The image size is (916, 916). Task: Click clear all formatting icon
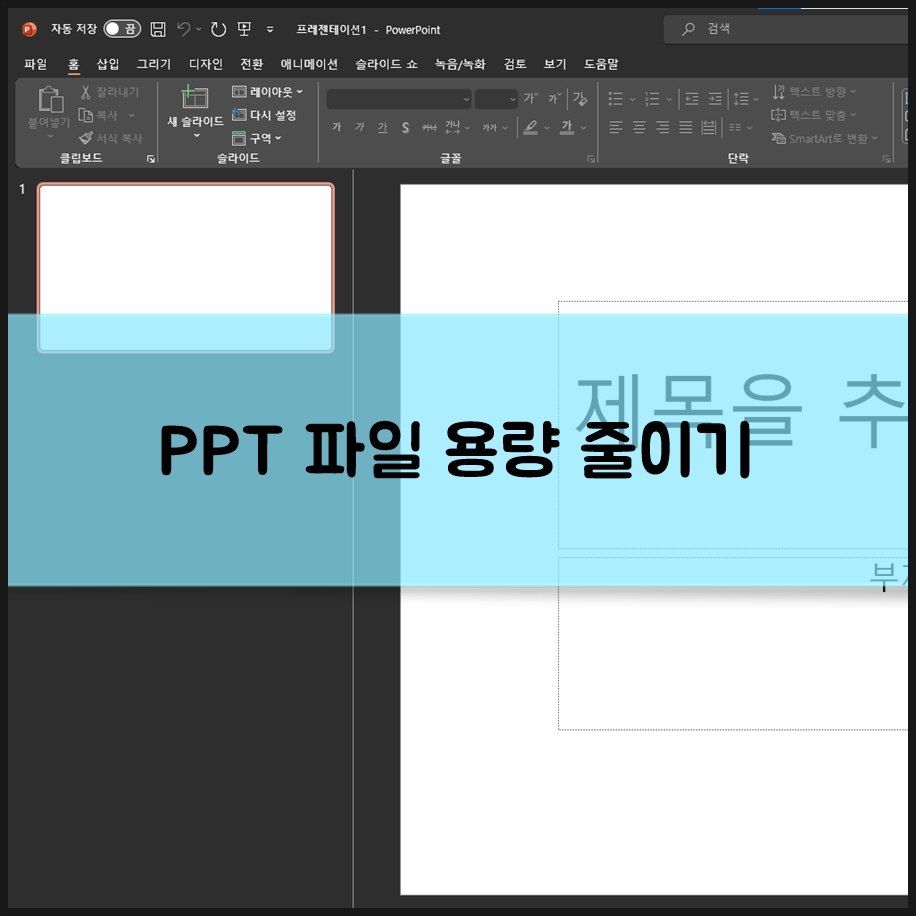[x=580, y=98]
